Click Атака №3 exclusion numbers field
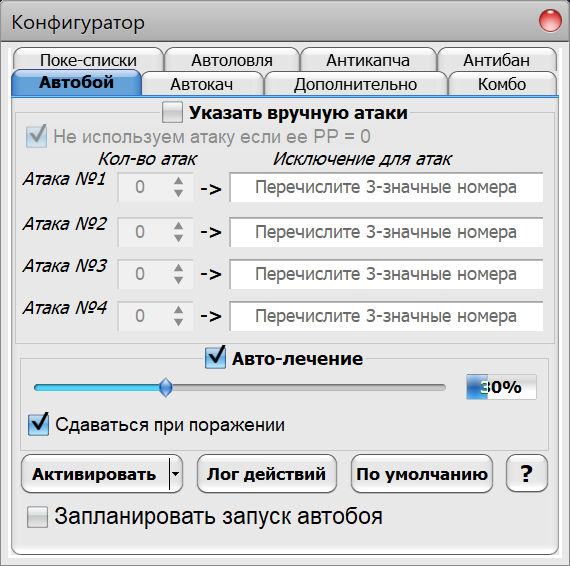 386,274
